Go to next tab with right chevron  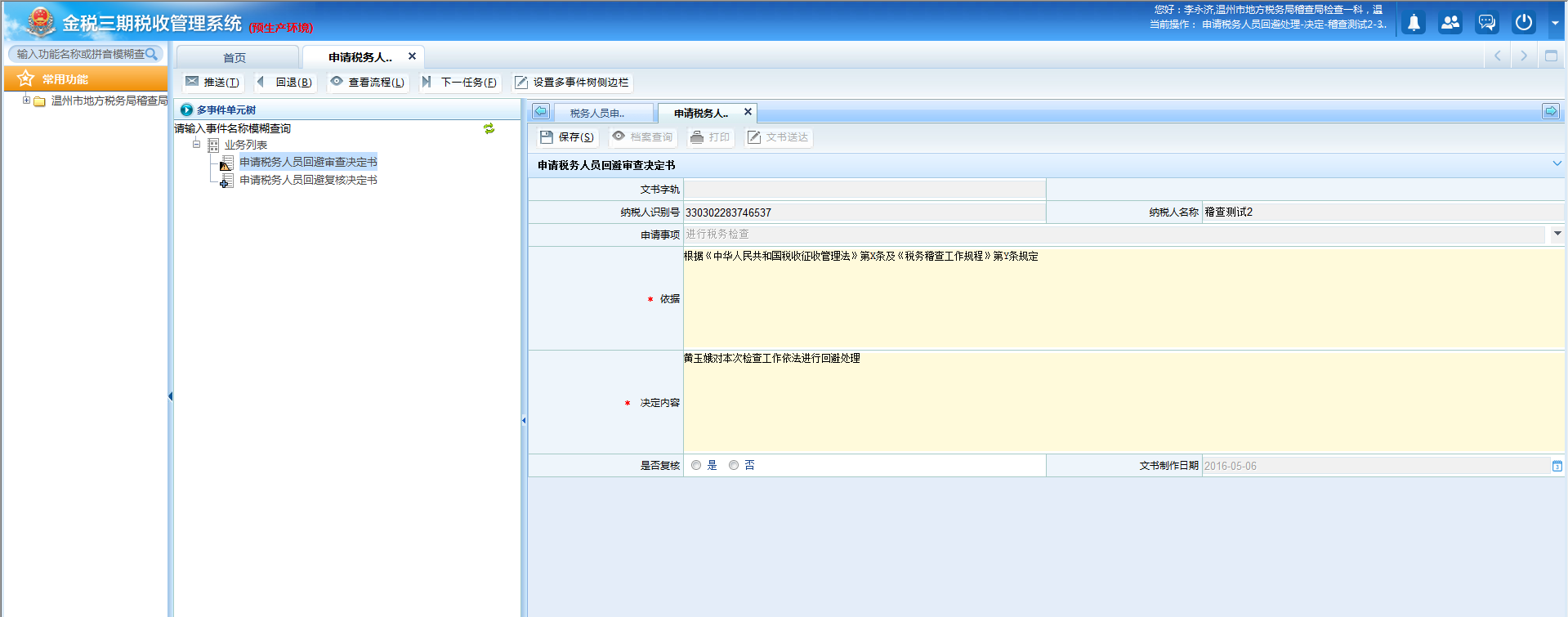coord(1524,56)
